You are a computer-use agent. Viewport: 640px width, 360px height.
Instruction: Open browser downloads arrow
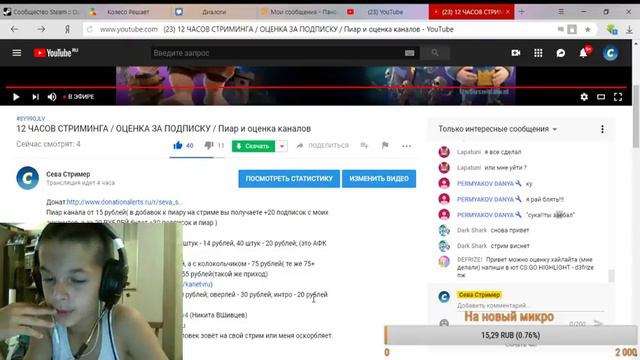[629, 29]
